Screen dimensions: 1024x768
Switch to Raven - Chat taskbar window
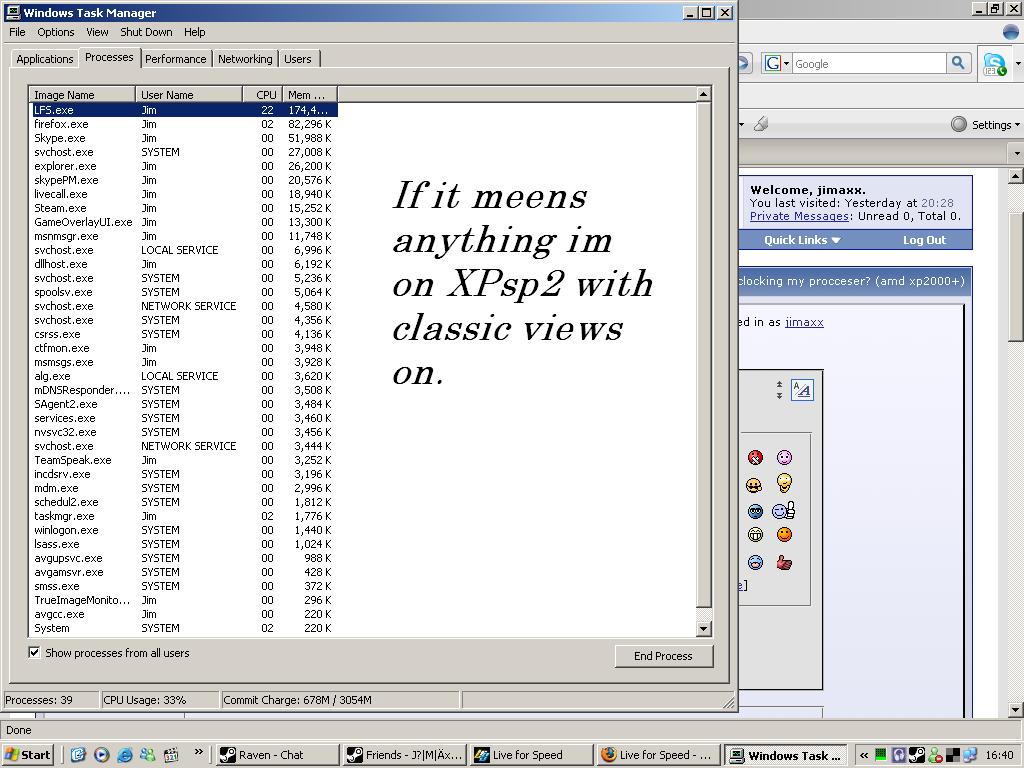coord(277,755)
